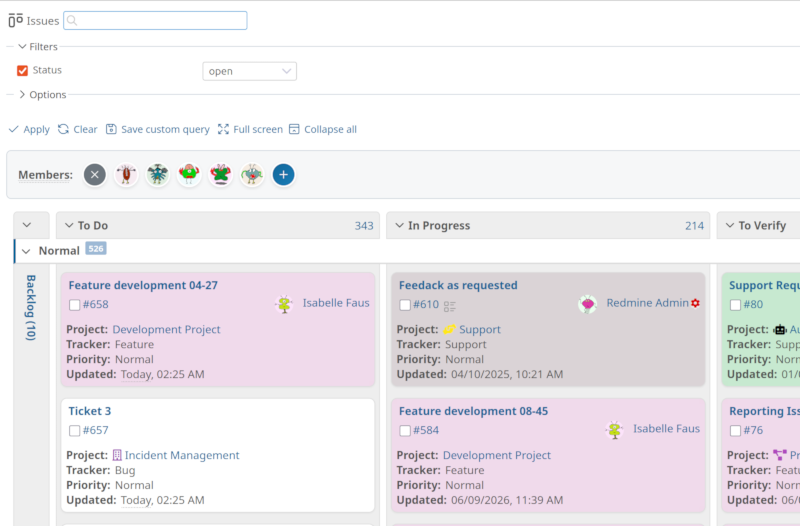Image resolution: width=800 pixels, height=526 pixels.
Task: Click the vertical Backlog (10) label
Action: (x=31, y=308)
